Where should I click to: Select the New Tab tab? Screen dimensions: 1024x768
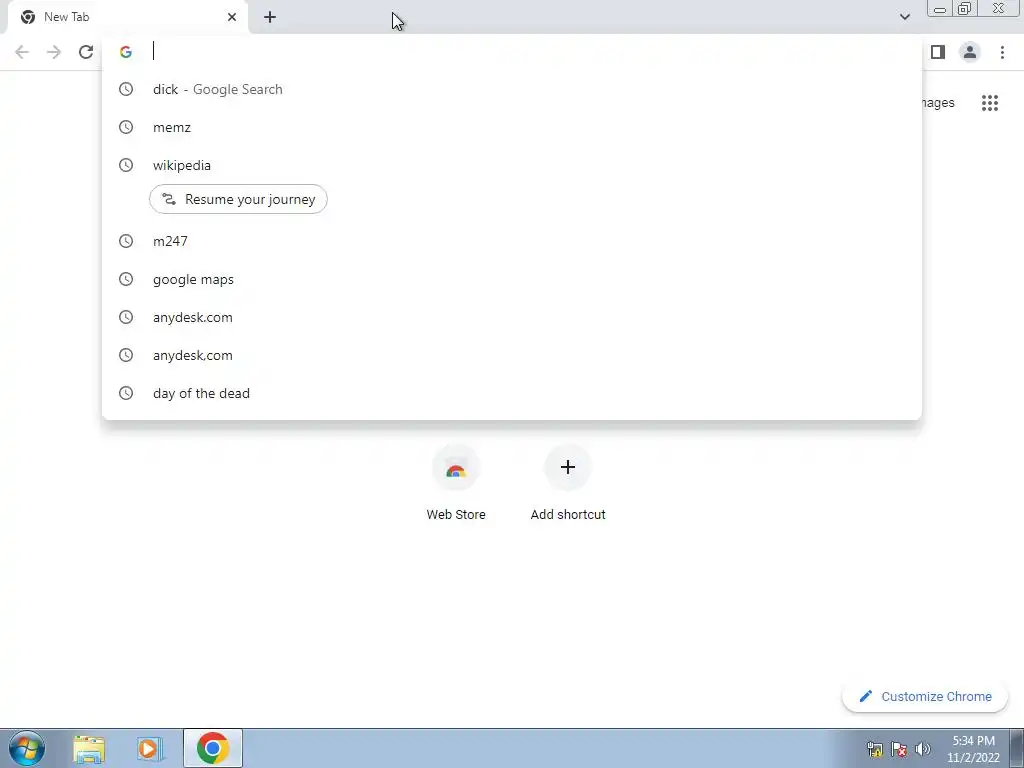coord(127,17)
